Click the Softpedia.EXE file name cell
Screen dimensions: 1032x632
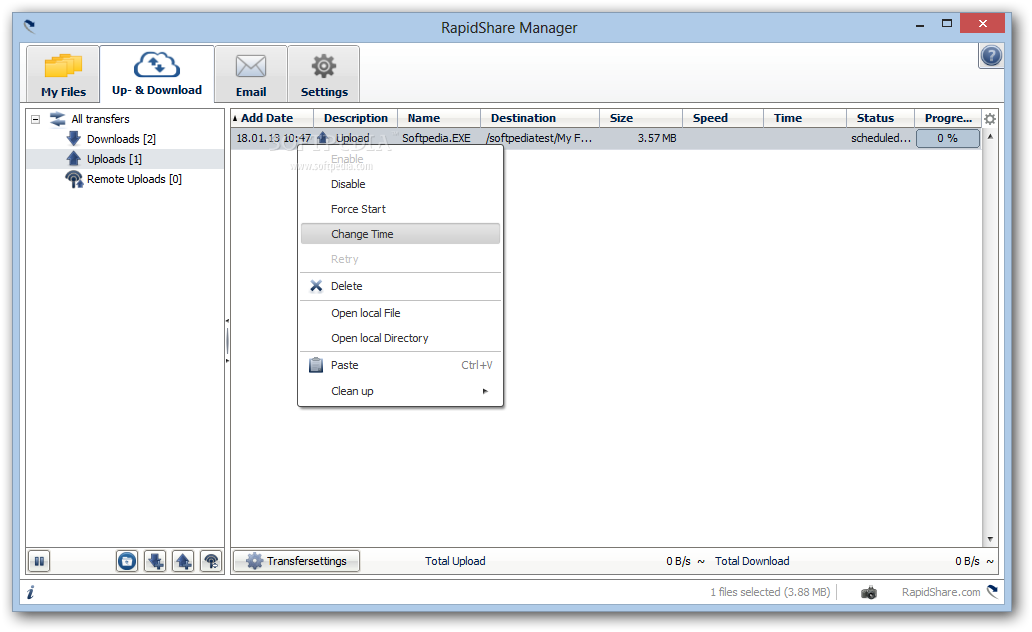coord(436,138)
